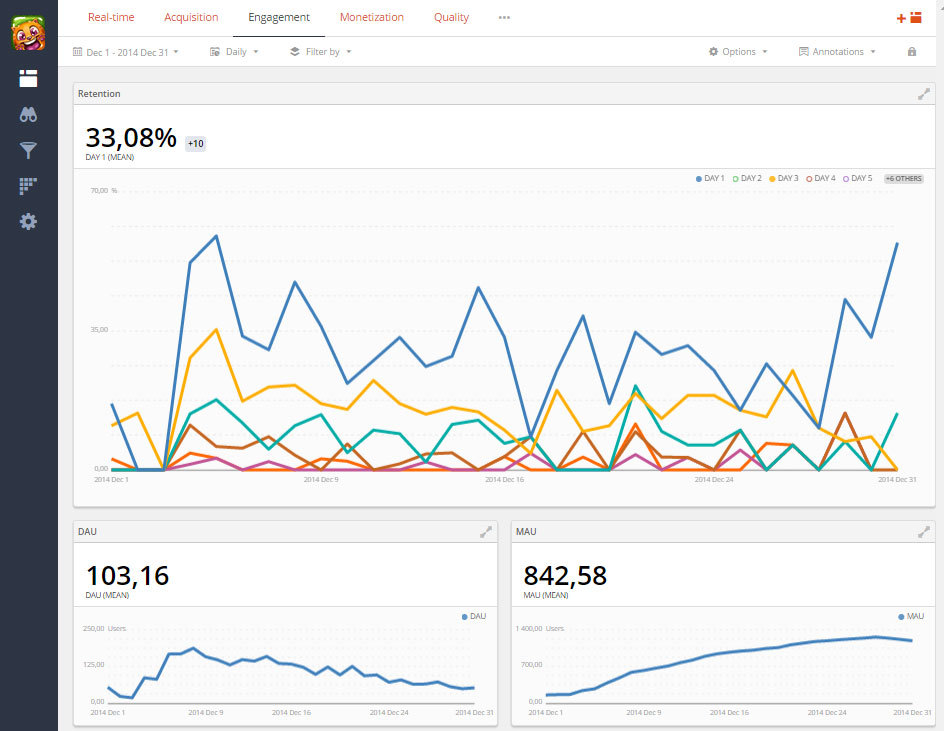
Task: Open the Filter by dropdown
Action: pos(321,52)
